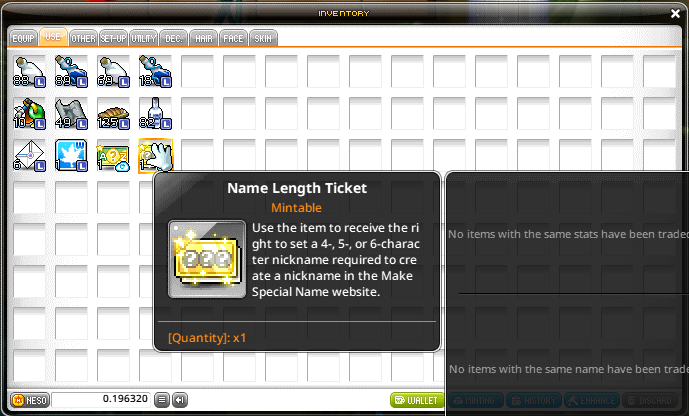Select the white envelope item
This screenshot has height=416, width=689.
coord(29,156)
